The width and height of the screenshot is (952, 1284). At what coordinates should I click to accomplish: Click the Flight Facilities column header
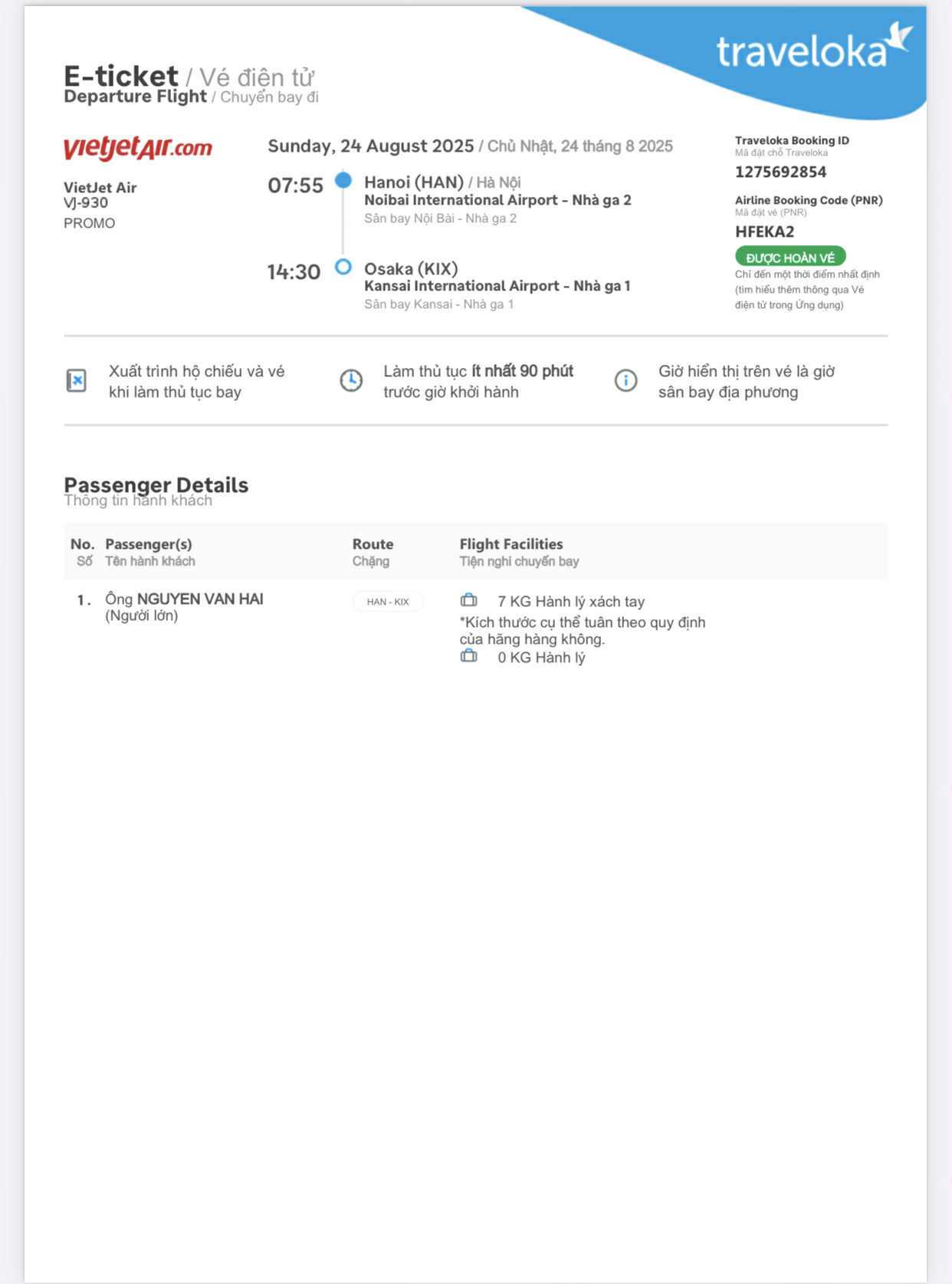511,544
